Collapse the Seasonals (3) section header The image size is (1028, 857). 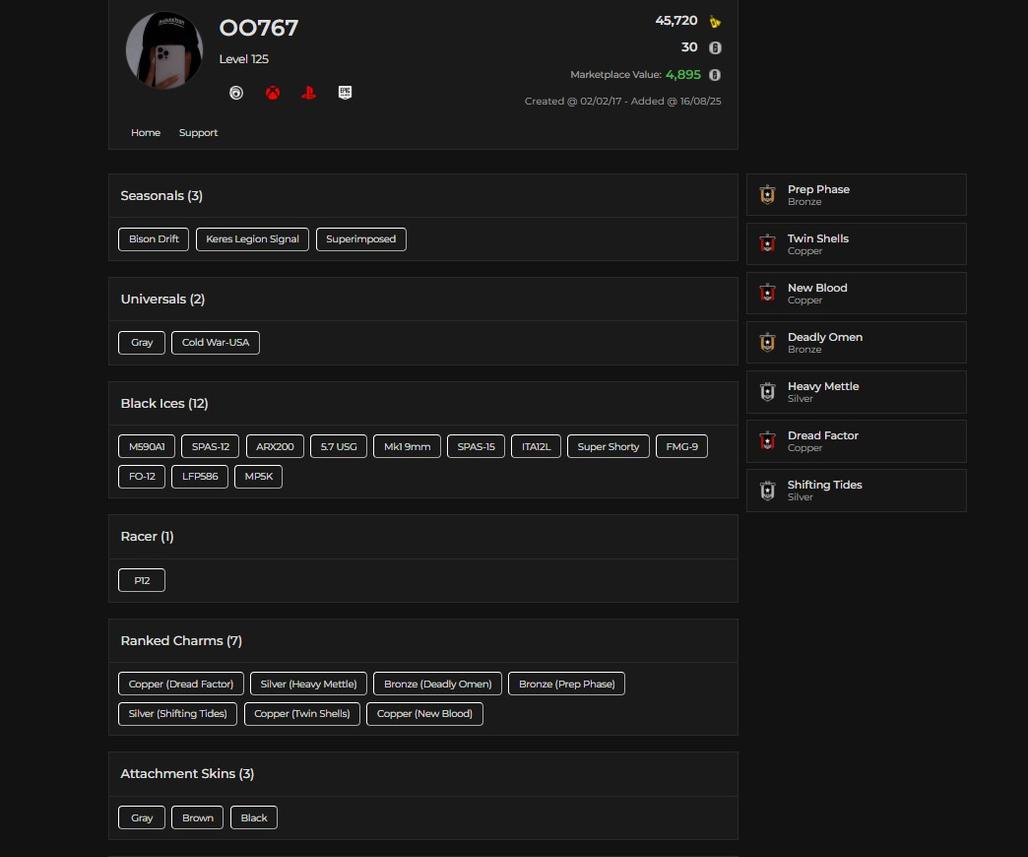(x=162, y=196)
